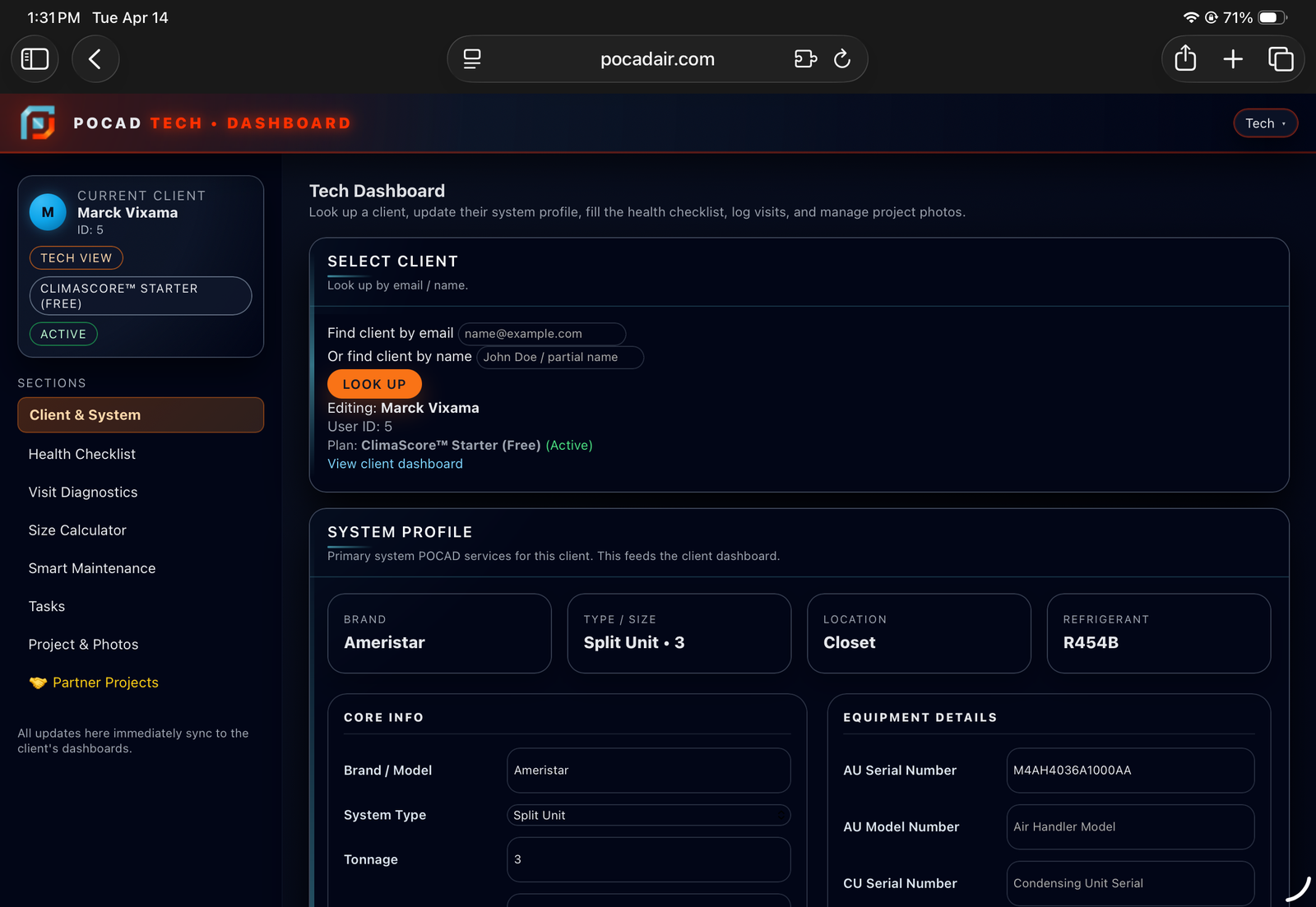Viewport: 1316px width, 907px height.
Task: Tap the extensions icon in address bar
Action: click(x=805, y=59)
